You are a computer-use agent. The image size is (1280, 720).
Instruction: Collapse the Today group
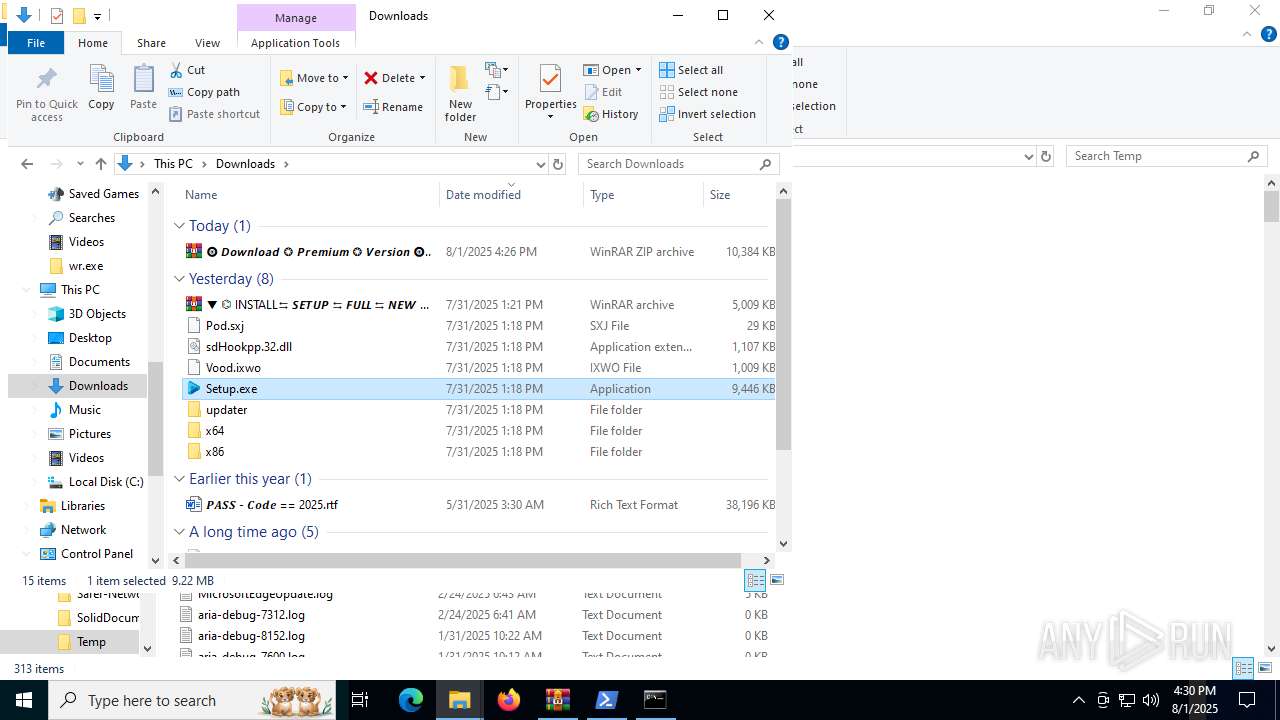180,226
